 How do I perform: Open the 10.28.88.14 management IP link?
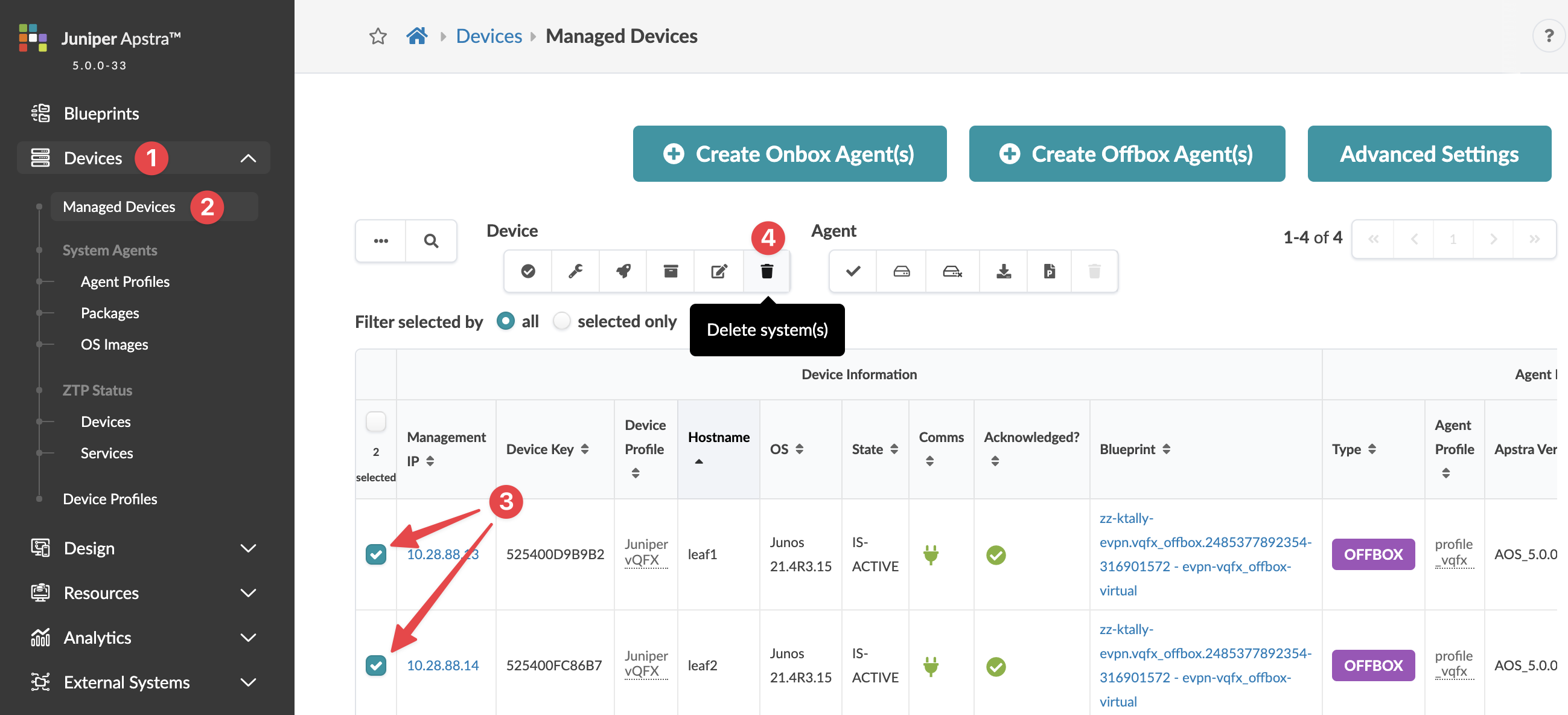click(442, 665)
